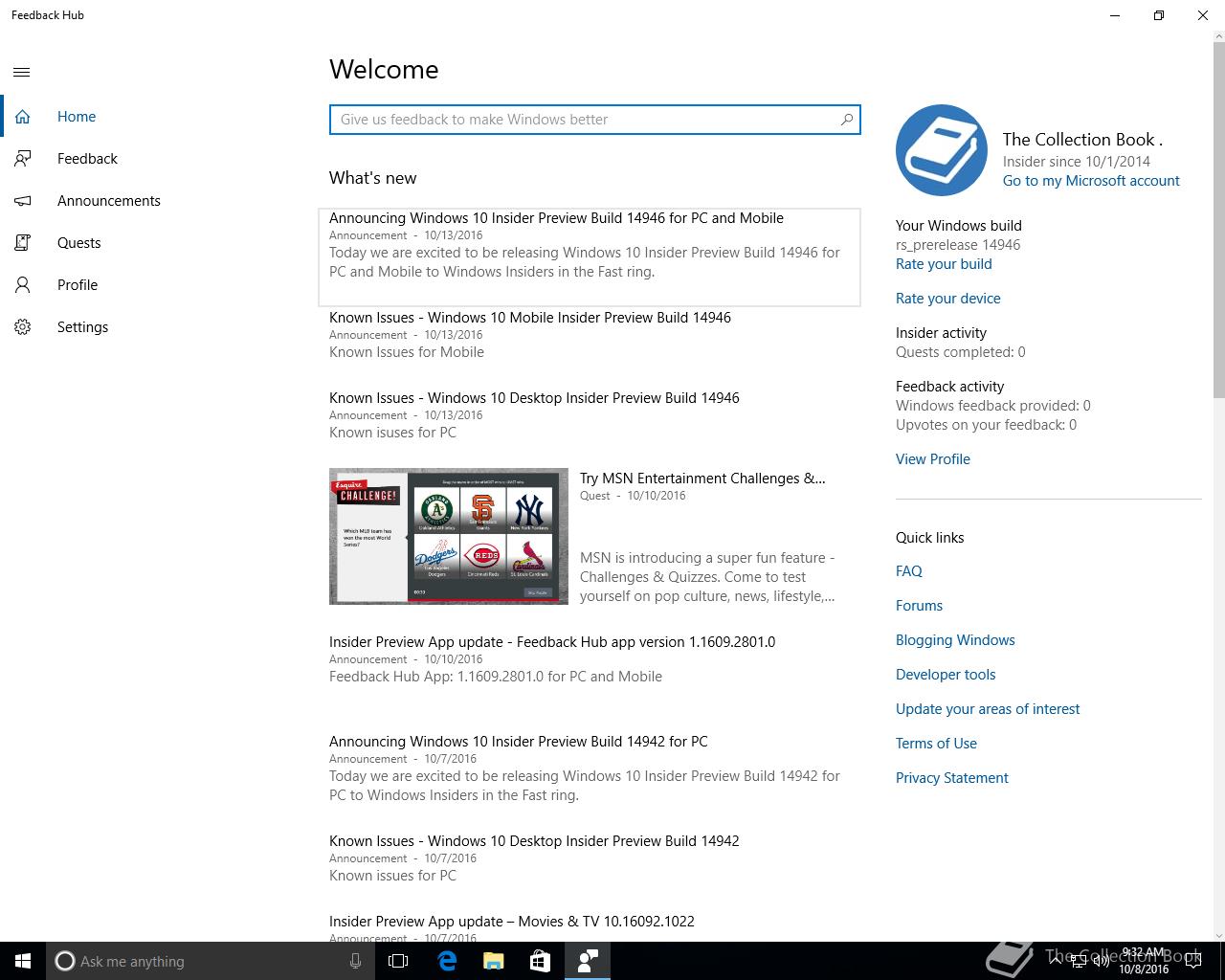1225x980 pixels.
Task: Go to the Feedback section
Action: [87, 159]
